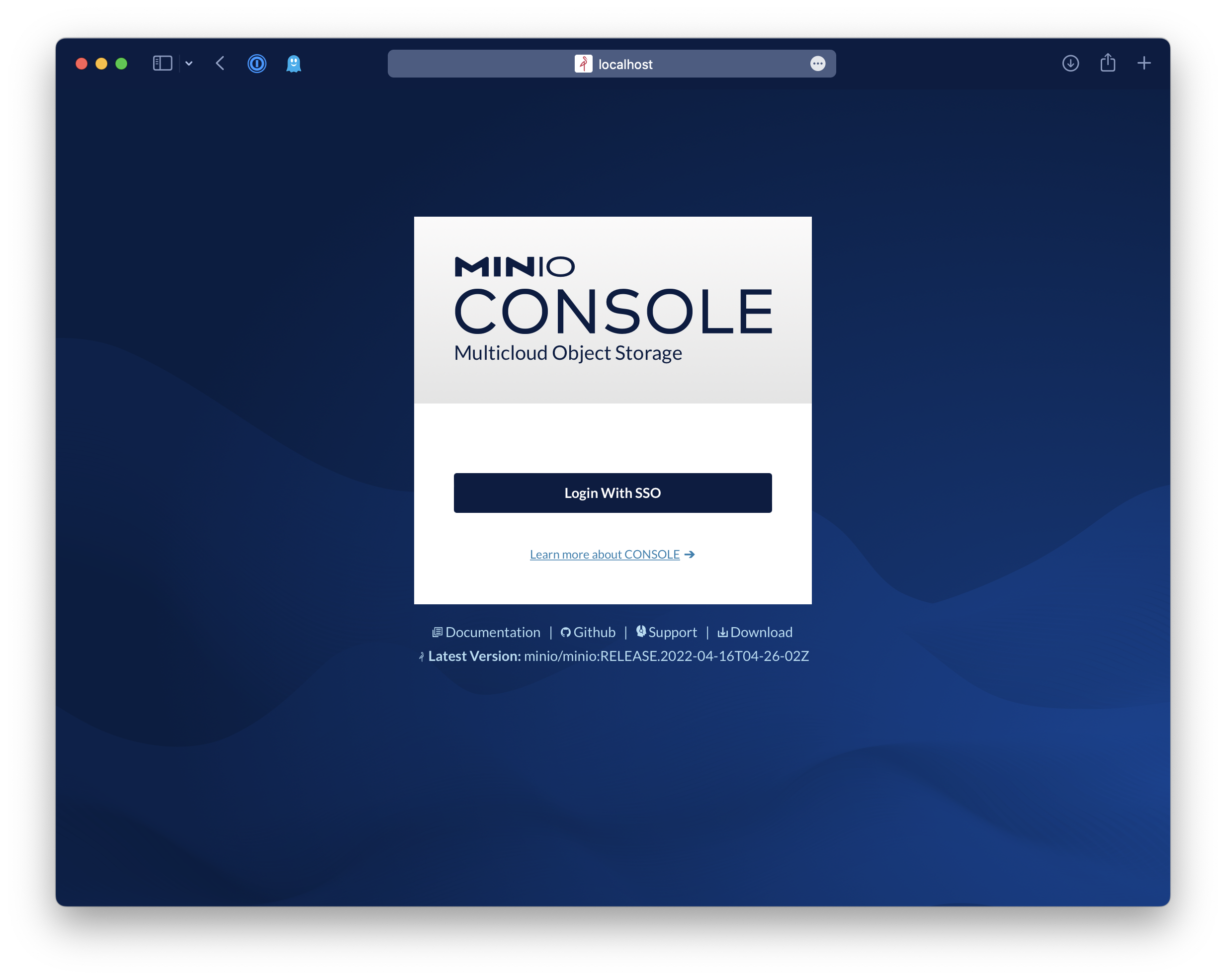
Task: Click the 1Password extension icon
Action: pyautogui.click(x=257, y=63)
